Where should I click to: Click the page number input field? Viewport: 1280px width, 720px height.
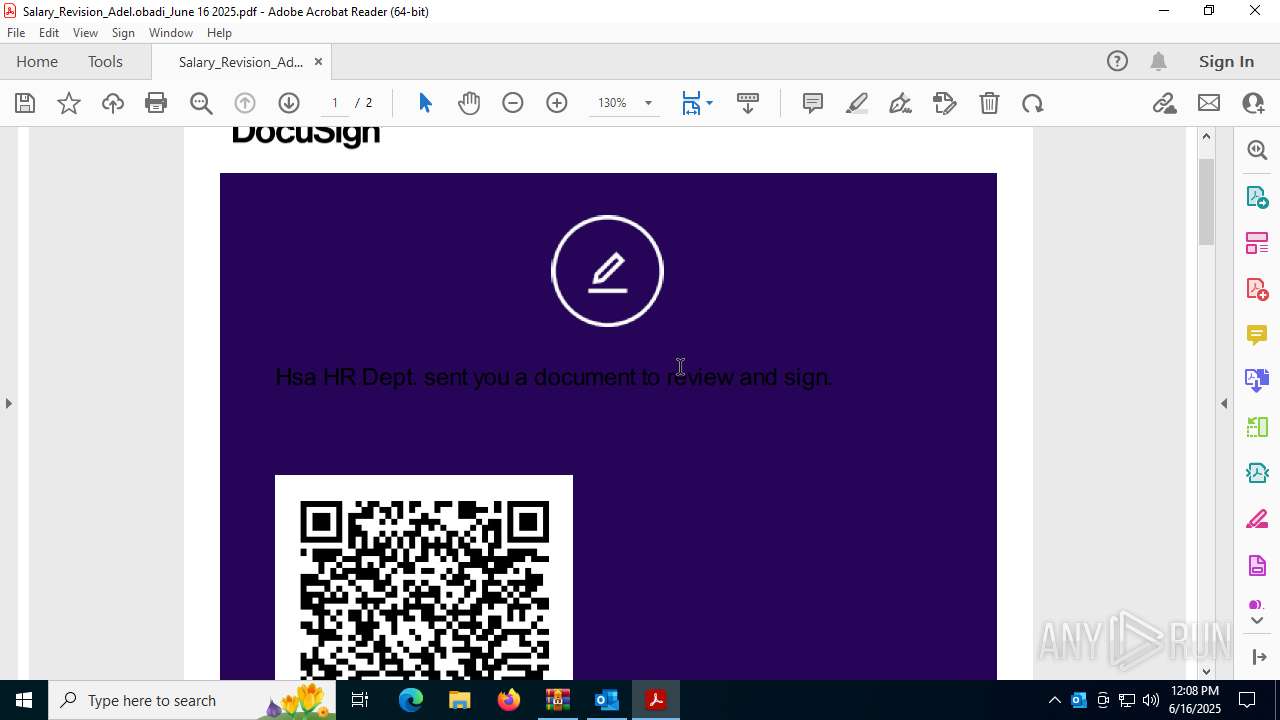[x=335, y=103]
